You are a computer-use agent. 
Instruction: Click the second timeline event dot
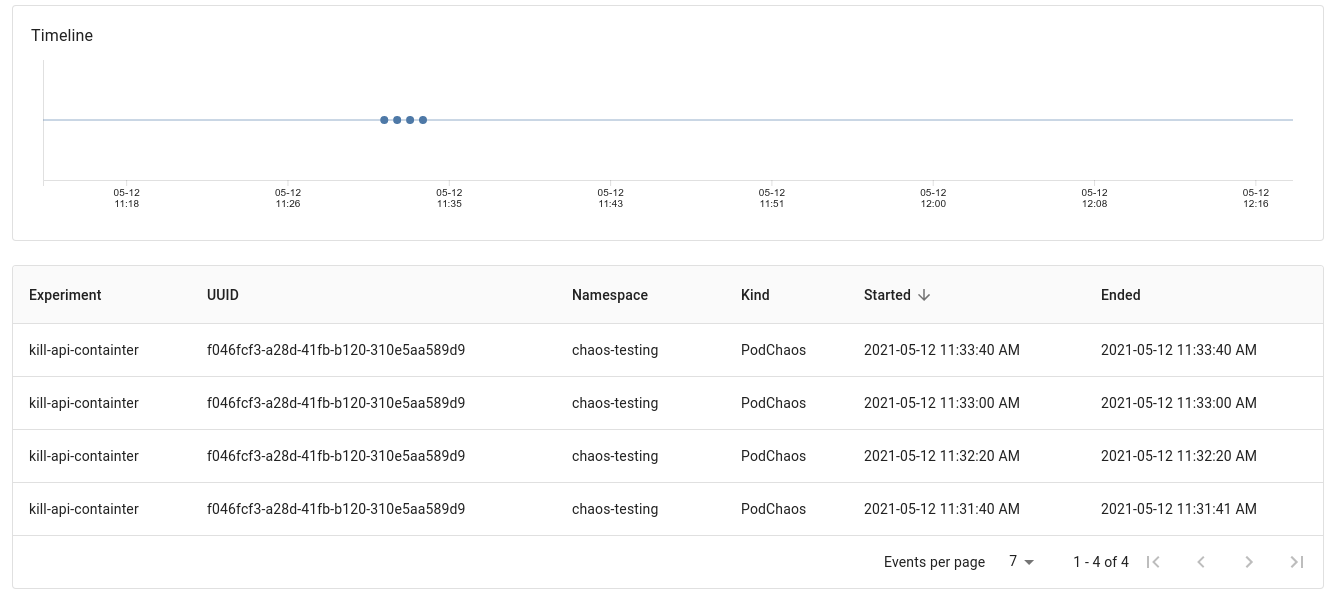[397, 120]
